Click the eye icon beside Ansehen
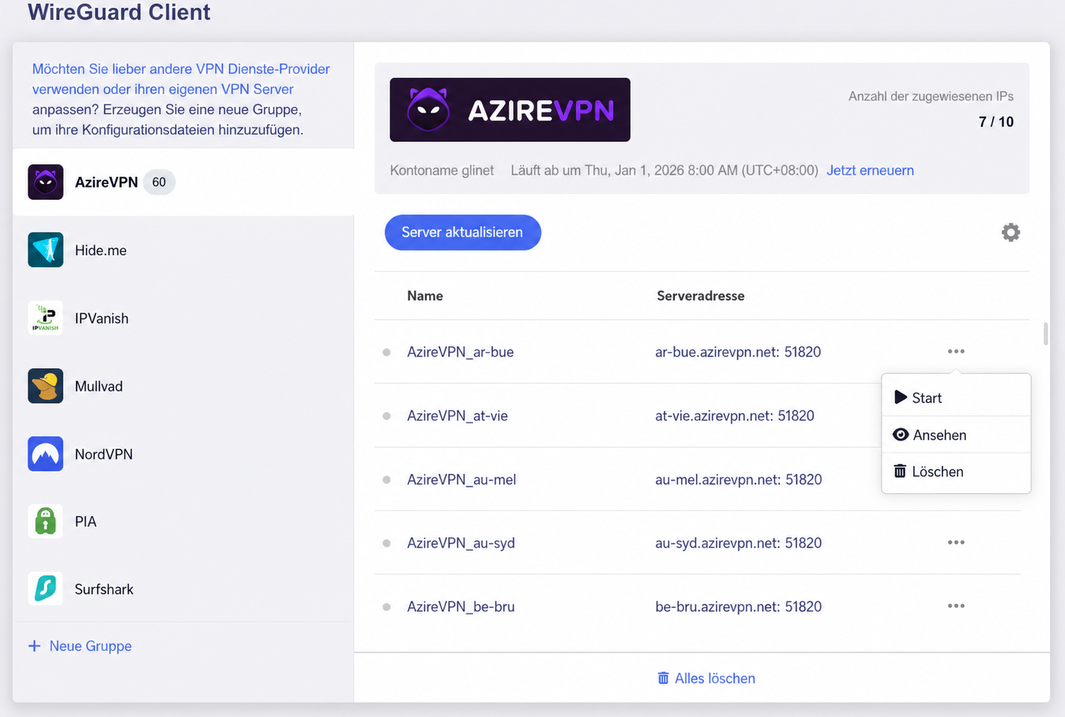The height and width of the screenshot is (717, 1065). (901, 435)
